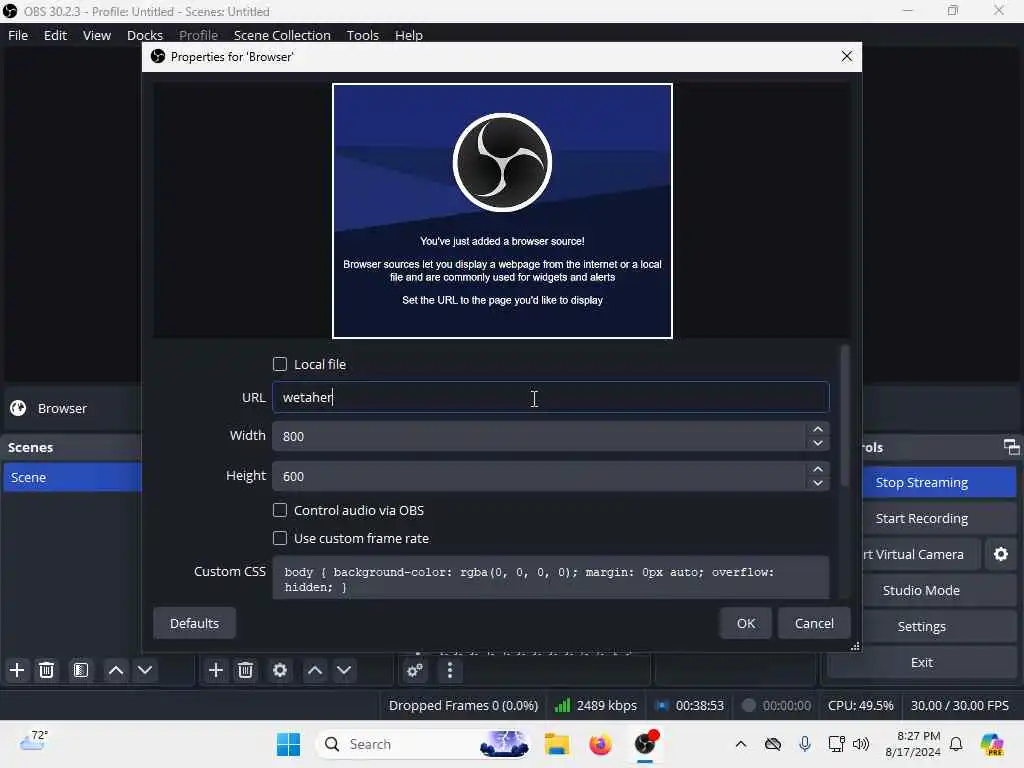Open the Edit menu

[56, 35]
